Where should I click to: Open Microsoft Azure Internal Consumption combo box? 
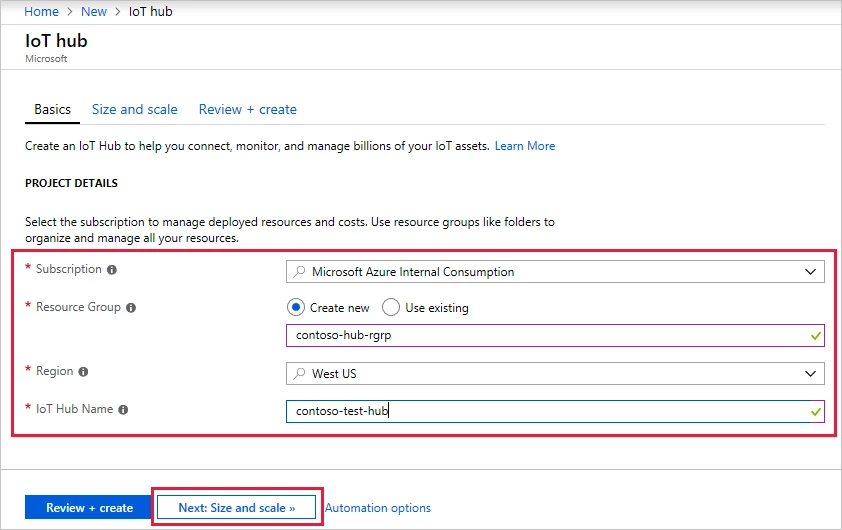click(x=555, y=272)
